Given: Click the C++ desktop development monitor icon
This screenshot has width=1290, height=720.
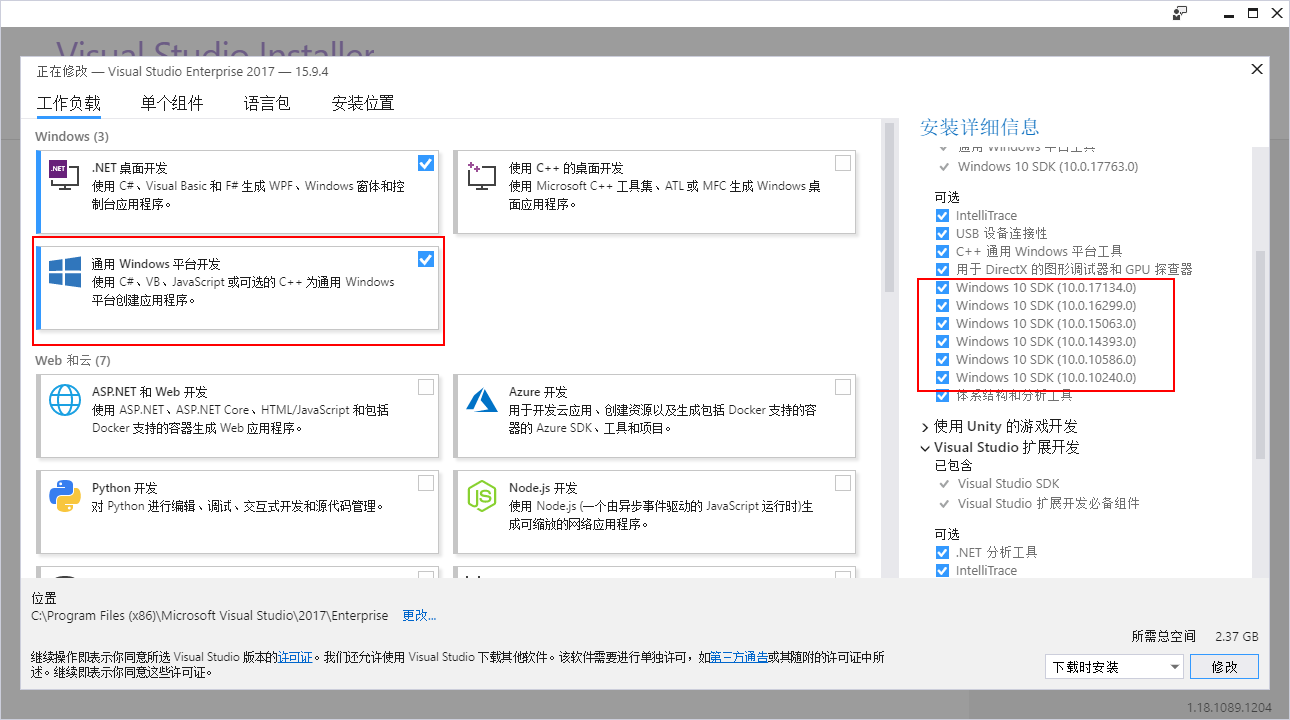Looking at the screenshot, I should tap(481, 176).
